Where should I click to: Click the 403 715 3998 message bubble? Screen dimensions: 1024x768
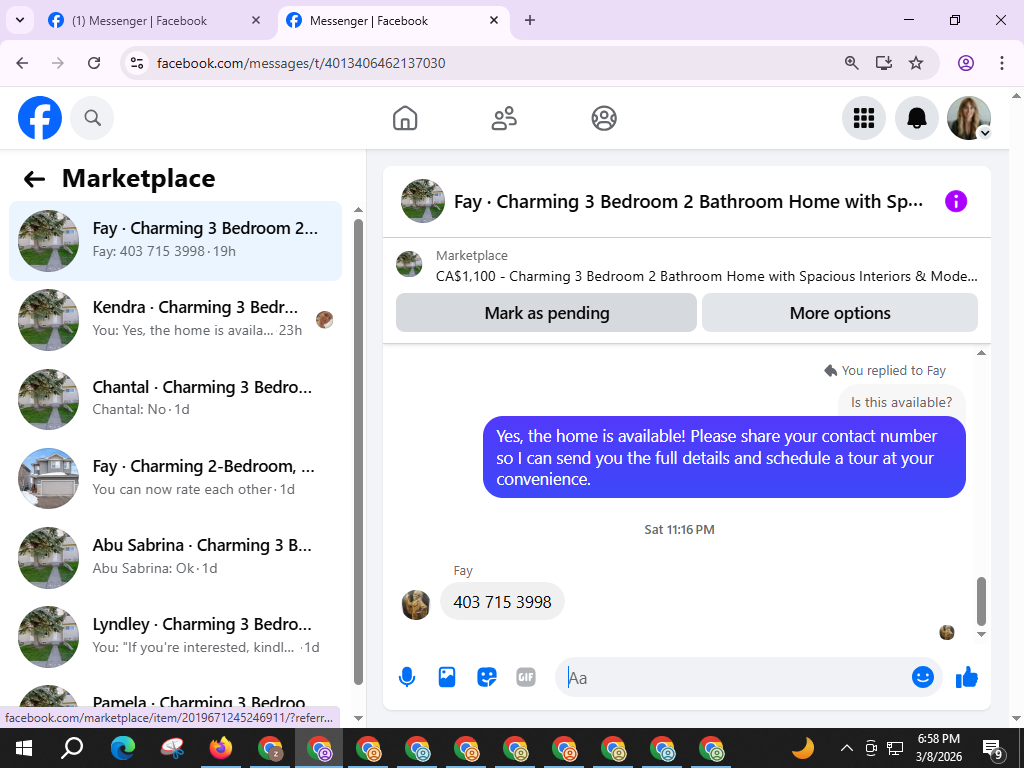tap(502, 601)
